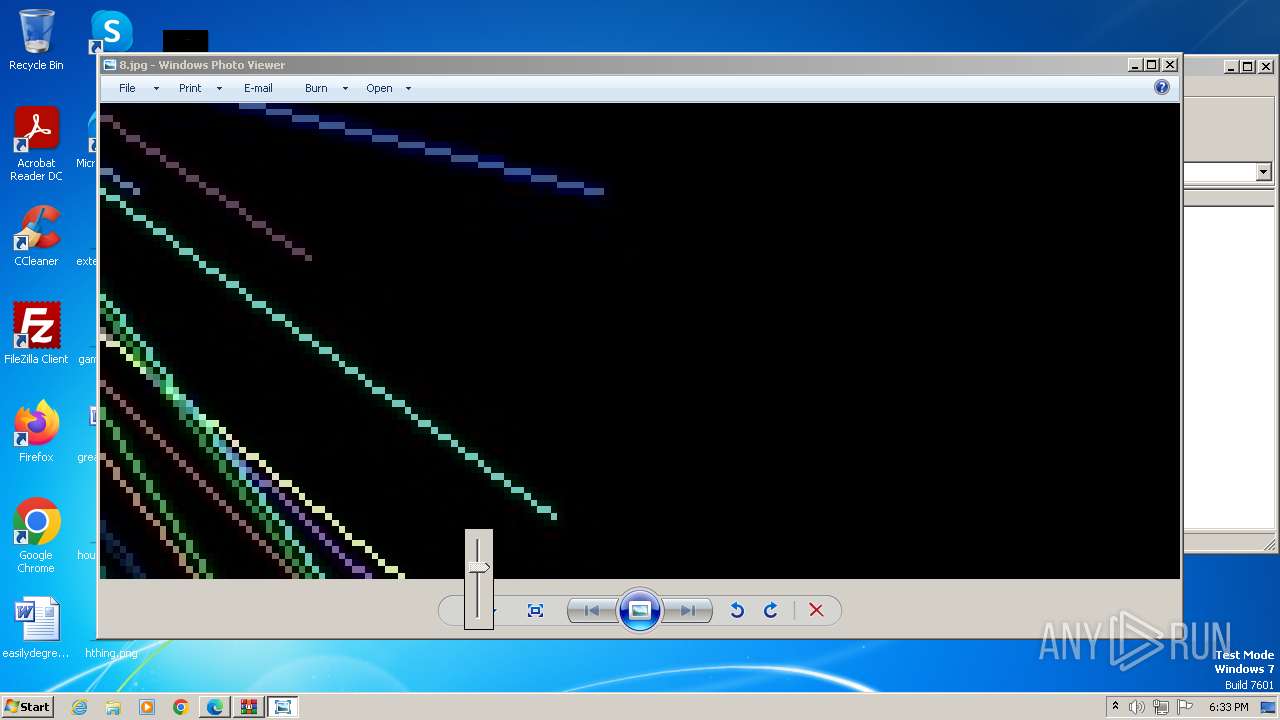Click the zoom slider thumb
Viewport: 1280px width, 720px height.
click(479, 567)
